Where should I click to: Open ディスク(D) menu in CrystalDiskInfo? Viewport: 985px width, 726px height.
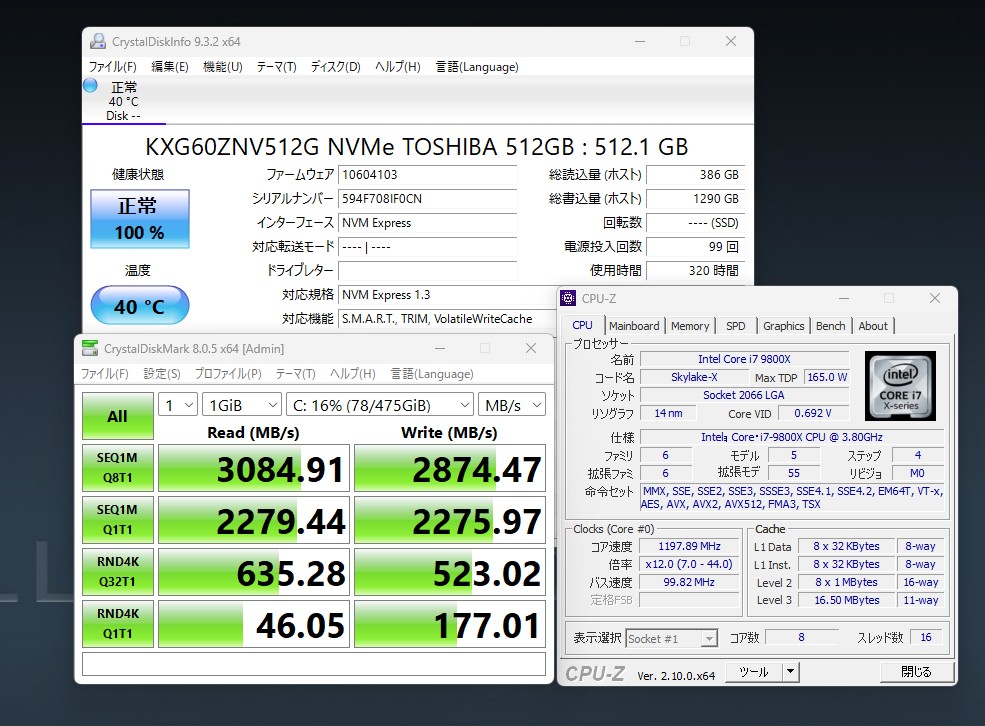pos(335,67)
